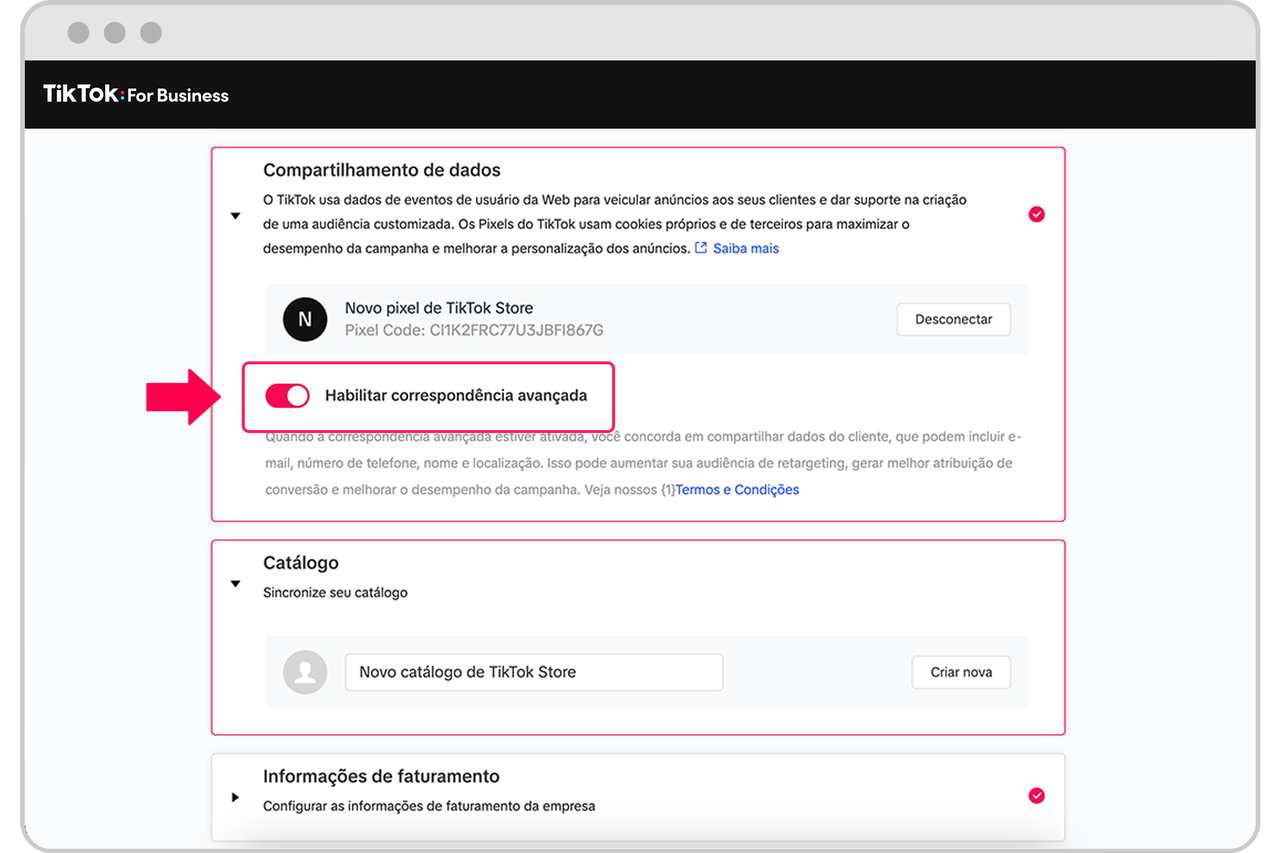
Task: Click the Sincronize seu catálogo text
Action: [x=335, y=593]
